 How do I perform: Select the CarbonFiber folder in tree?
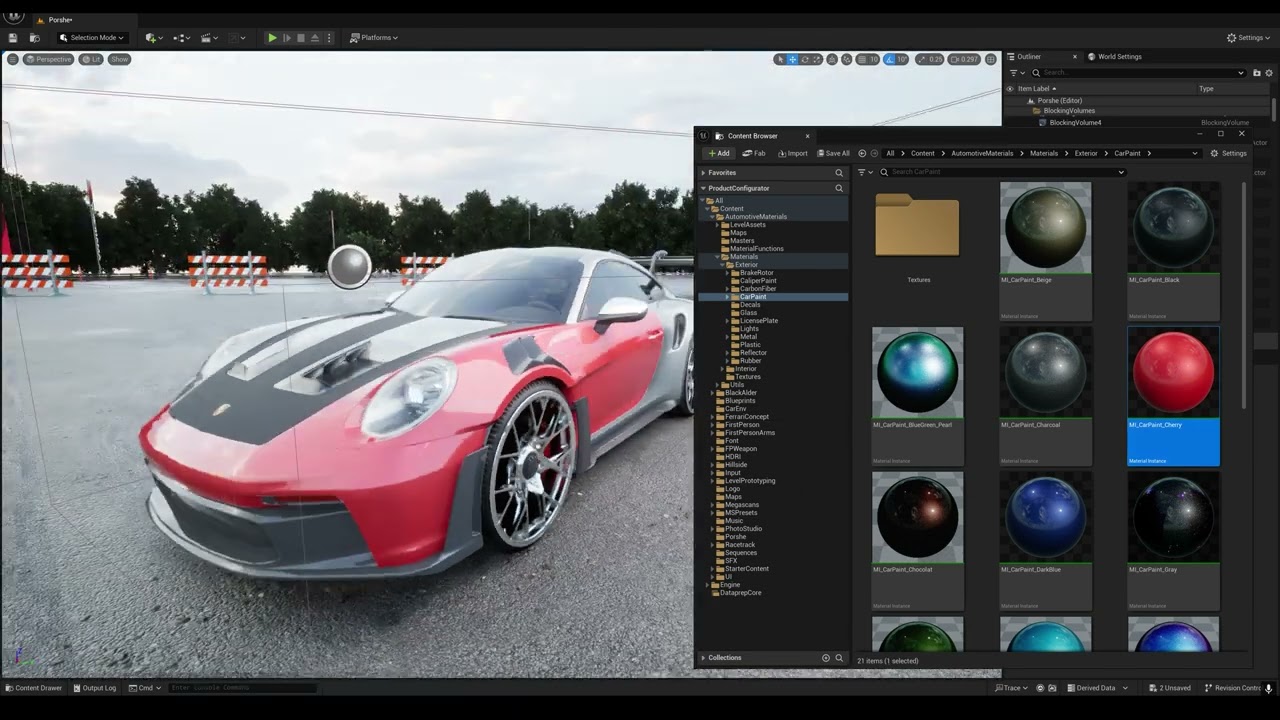pos(758,289)
